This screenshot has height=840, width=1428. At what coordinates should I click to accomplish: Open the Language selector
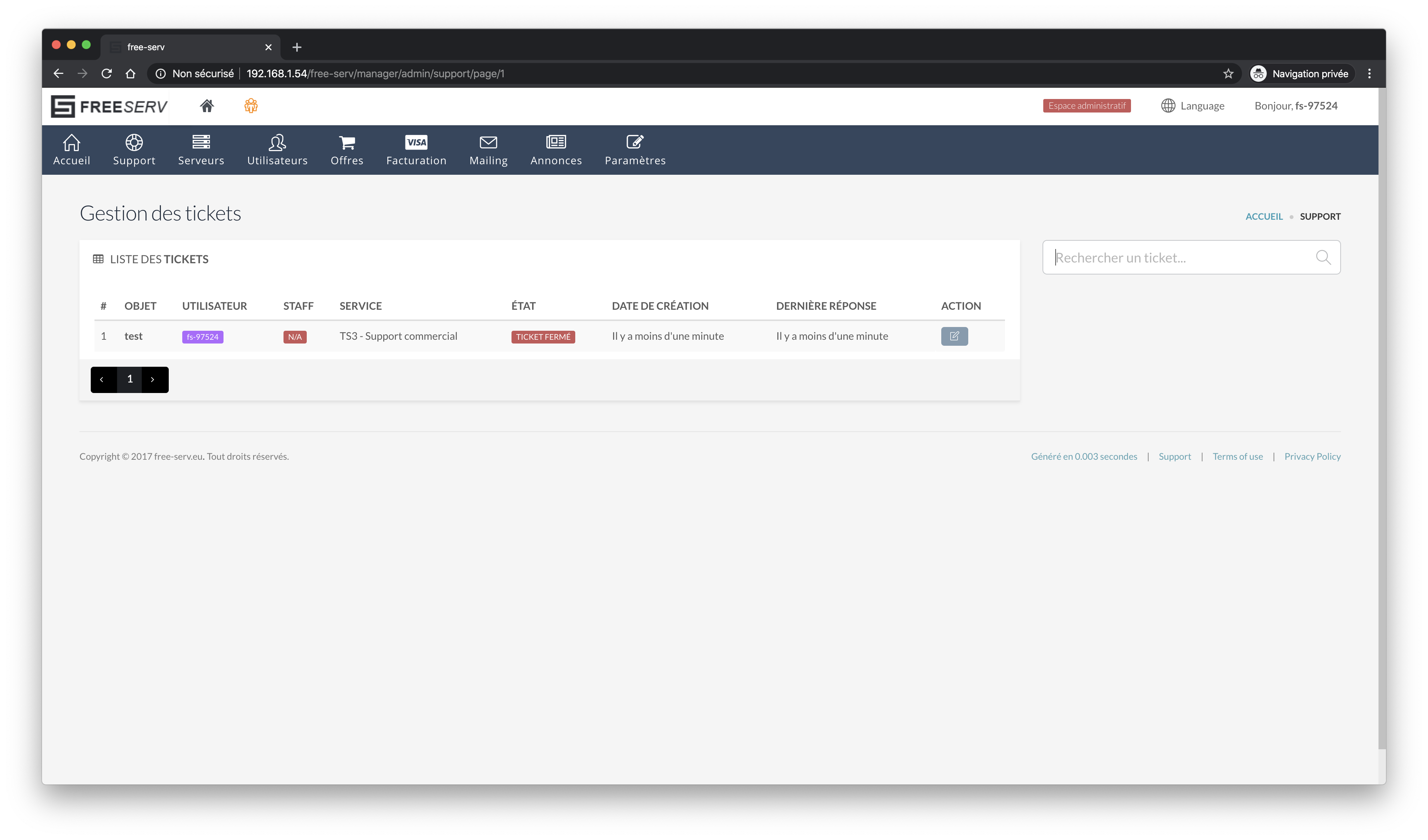[x=1192, y=106]
